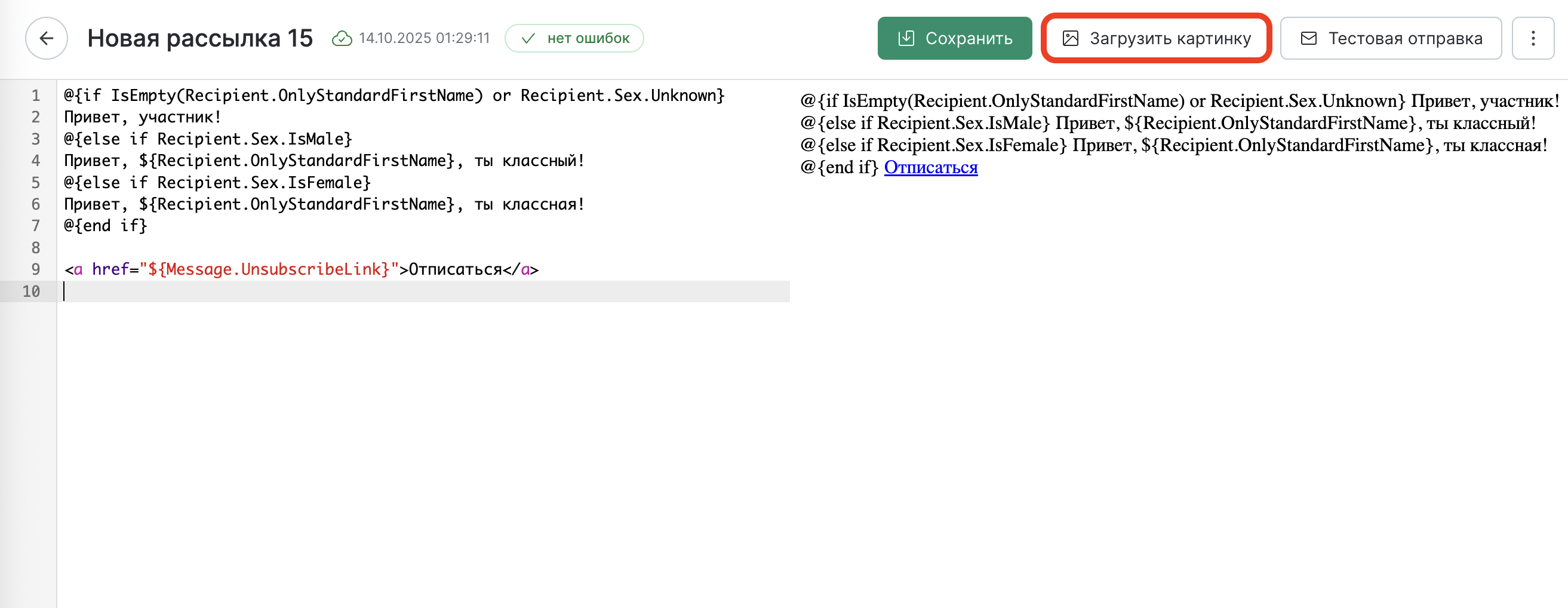
Task: Open the three-dot more options menu
Action: [x=1533, y=38]
